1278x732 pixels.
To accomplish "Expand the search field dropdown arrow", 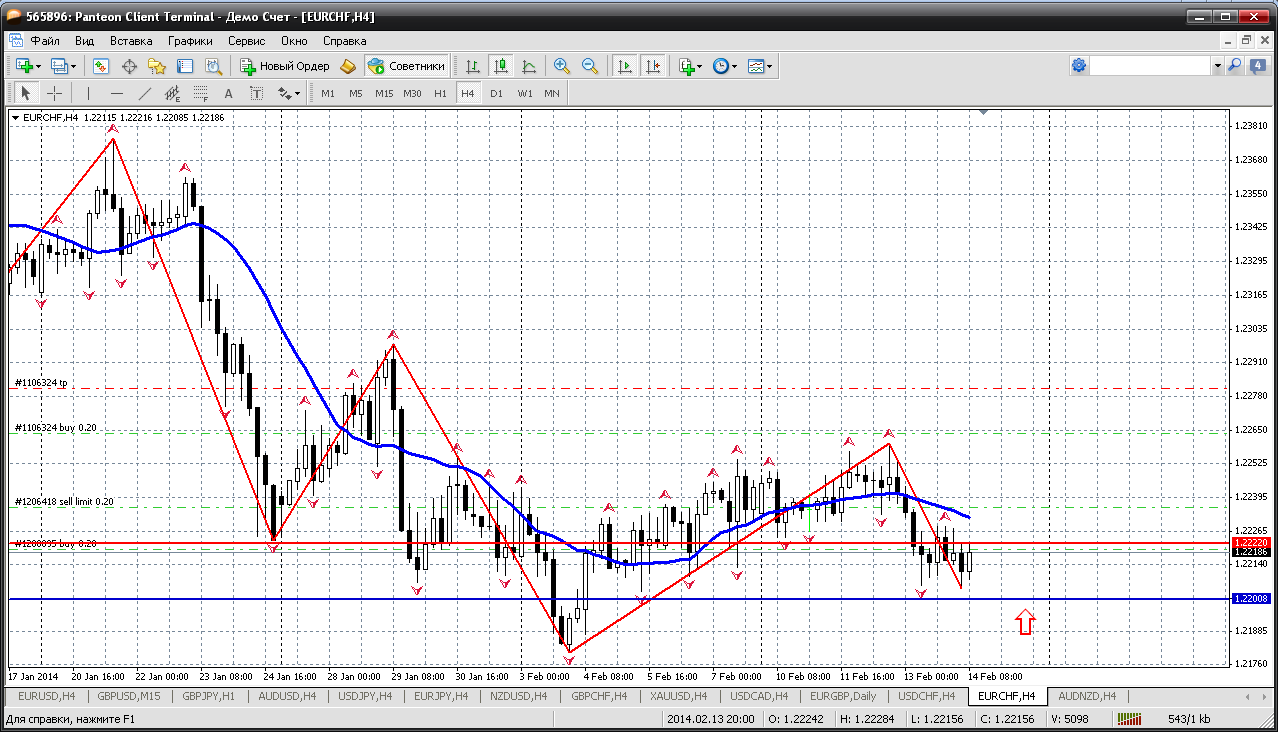I will click(1218, 66).
